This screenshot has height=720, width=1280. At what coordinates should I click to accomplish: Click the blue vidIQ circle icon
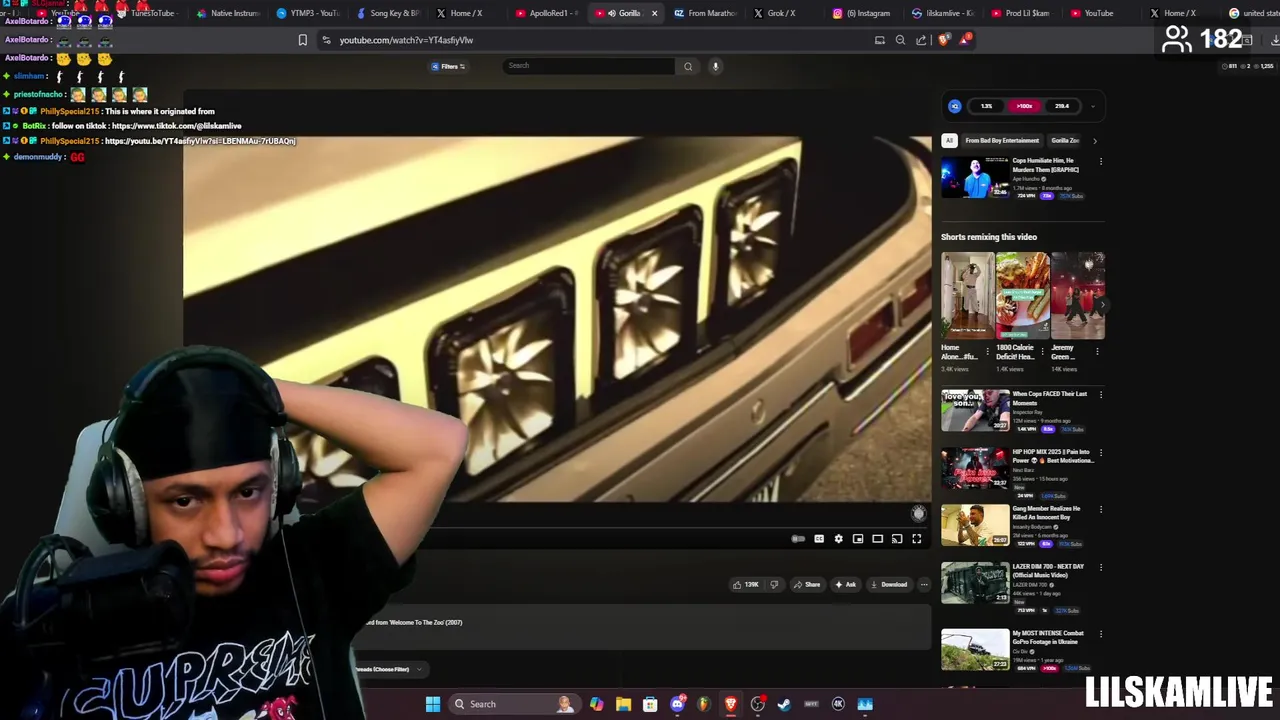point(955,106)
